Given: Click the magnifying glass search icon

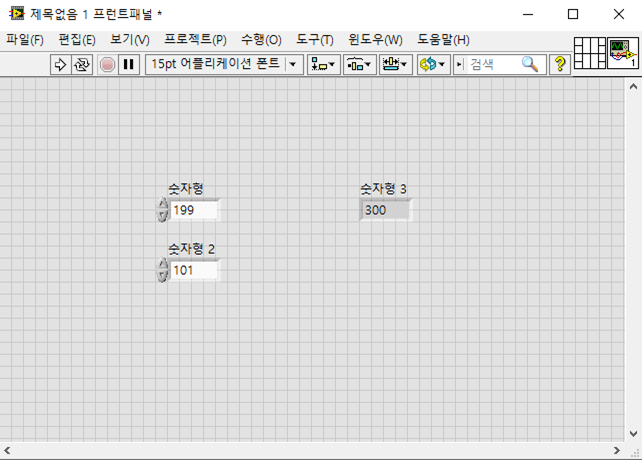Looking at the screenshot, I should coord(530,64).
